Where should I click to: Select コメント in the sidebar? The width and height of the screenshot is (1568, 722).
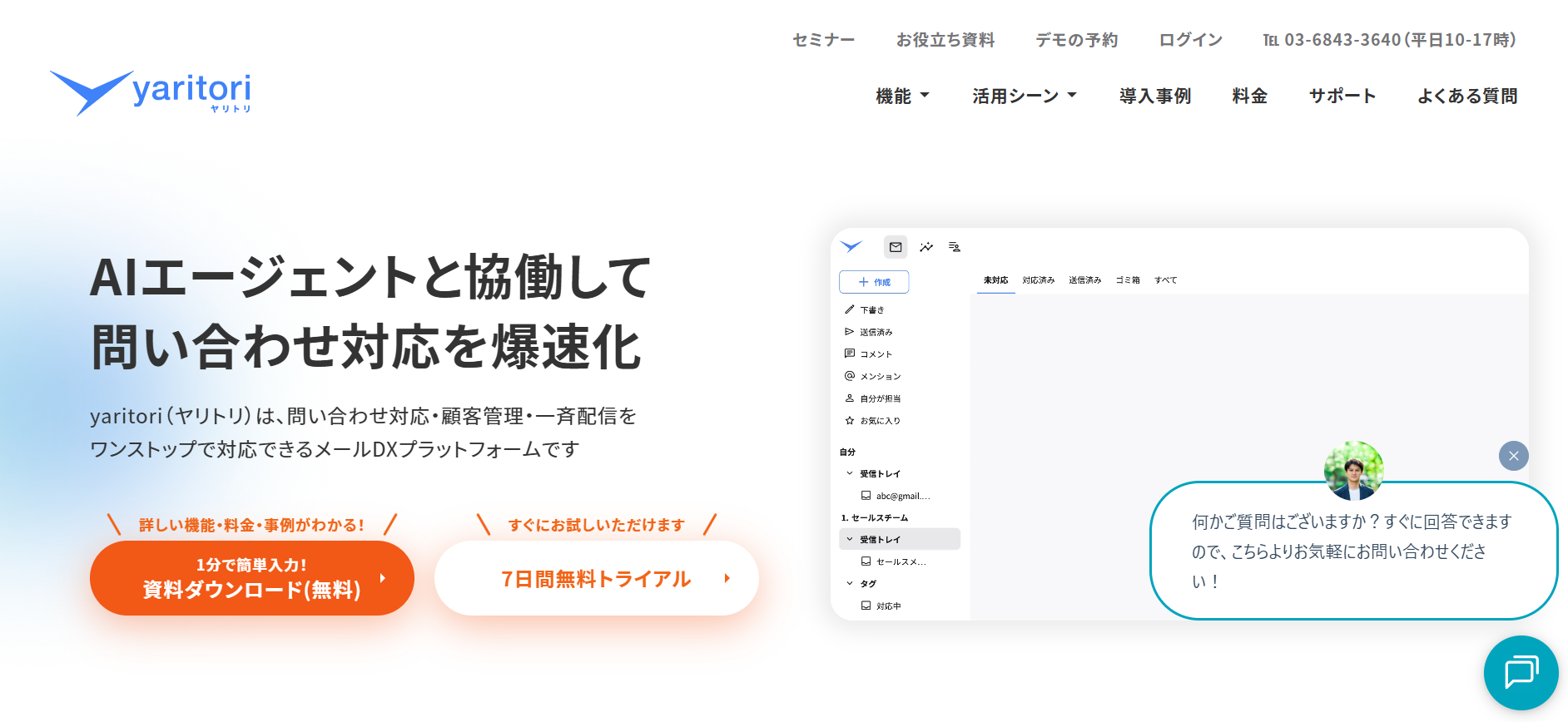click(876, 354)
